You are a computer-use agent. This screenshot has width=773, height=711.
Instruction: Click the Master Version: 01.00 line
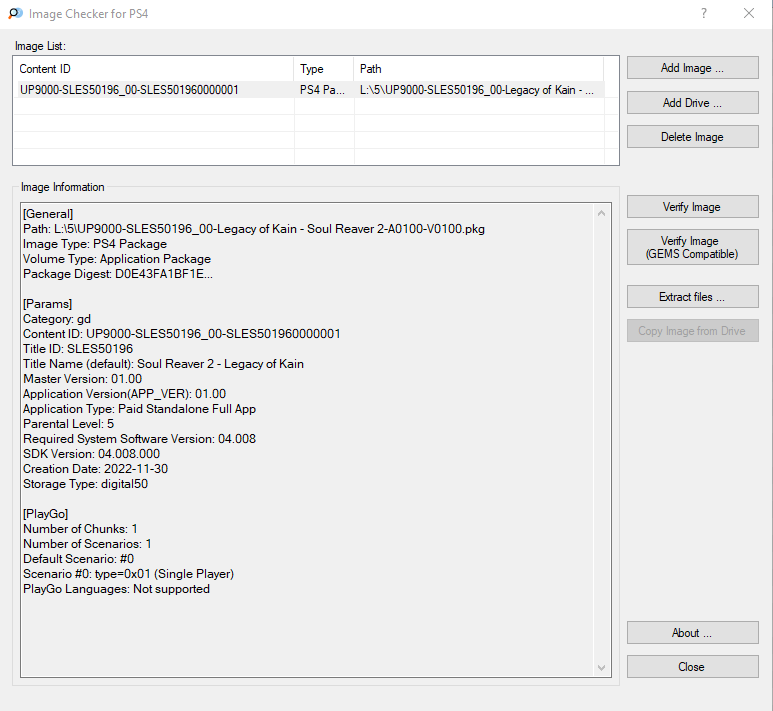click(x=82, y=379)
